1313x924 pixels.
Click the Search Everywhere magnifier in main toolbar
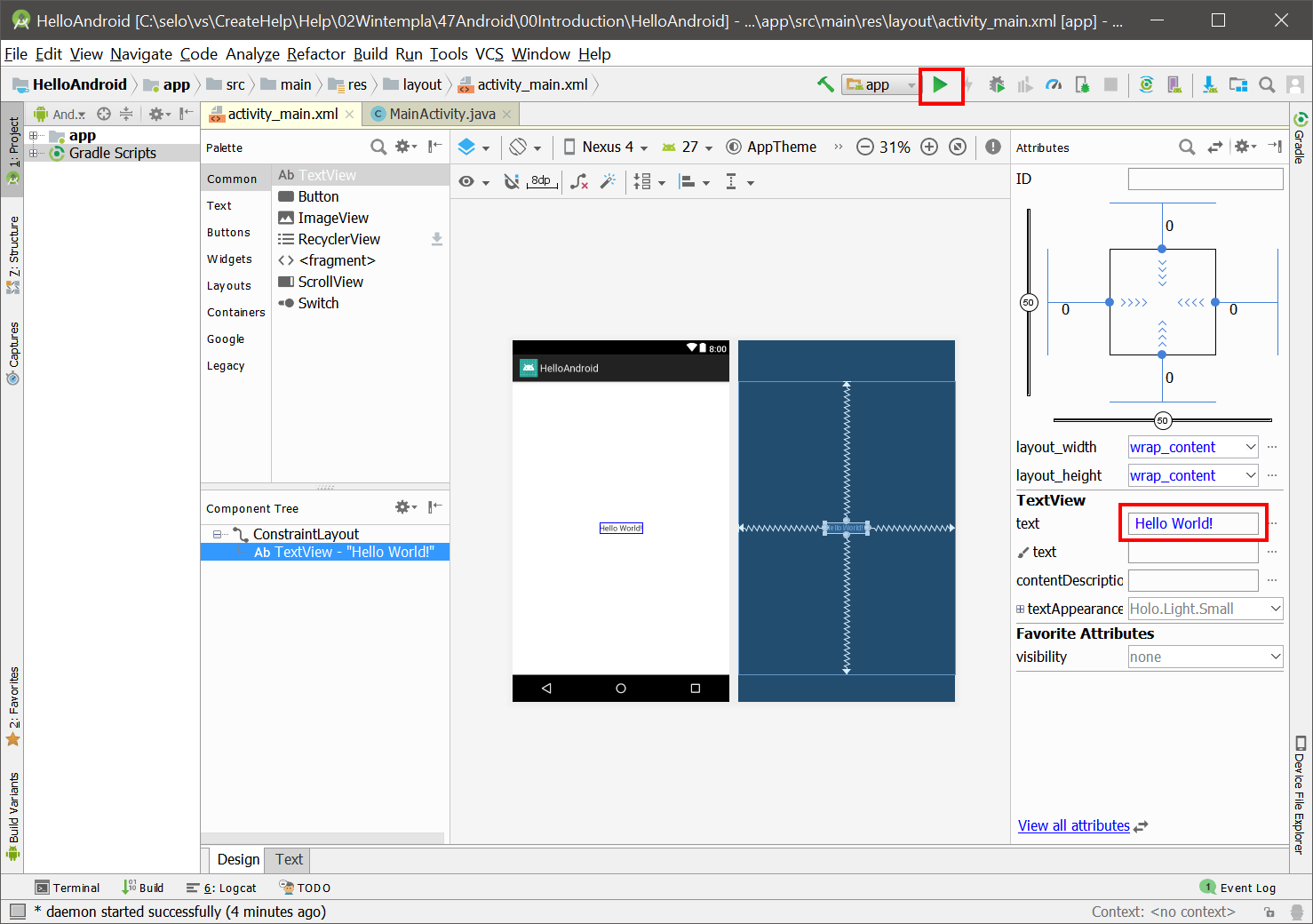tap(1267, 84)
